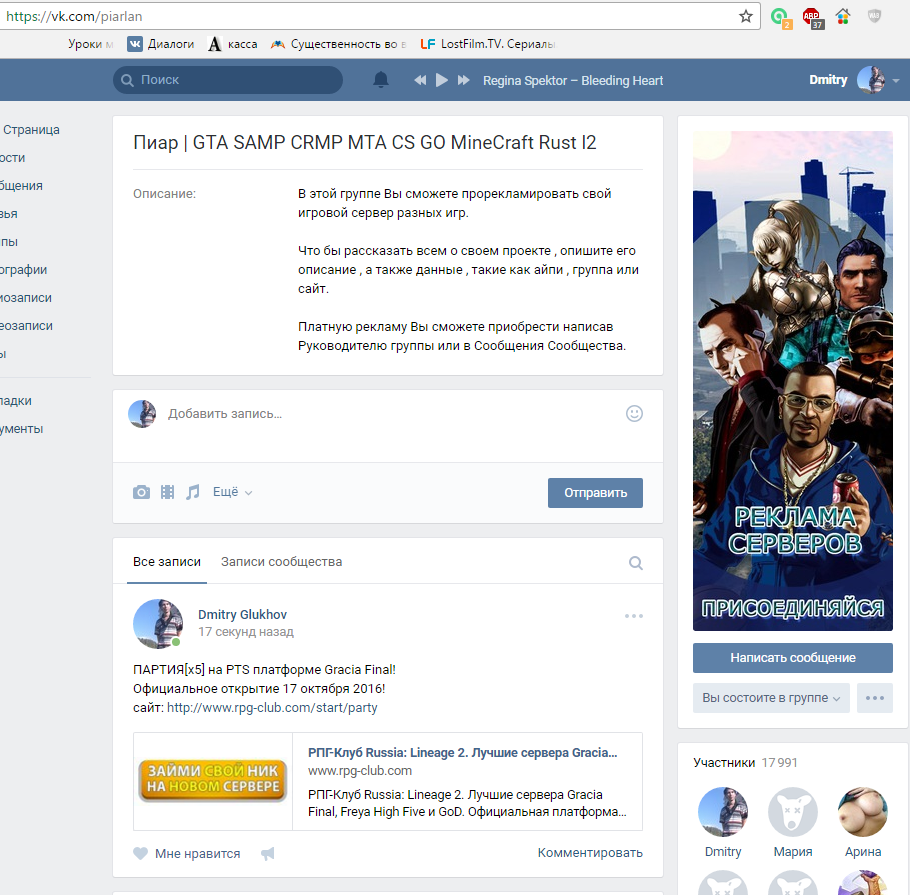The width and height of the screenshot is (910, 895).
Task: Open Dmitry Glukhov's avatar on the post
Action: 158,624
